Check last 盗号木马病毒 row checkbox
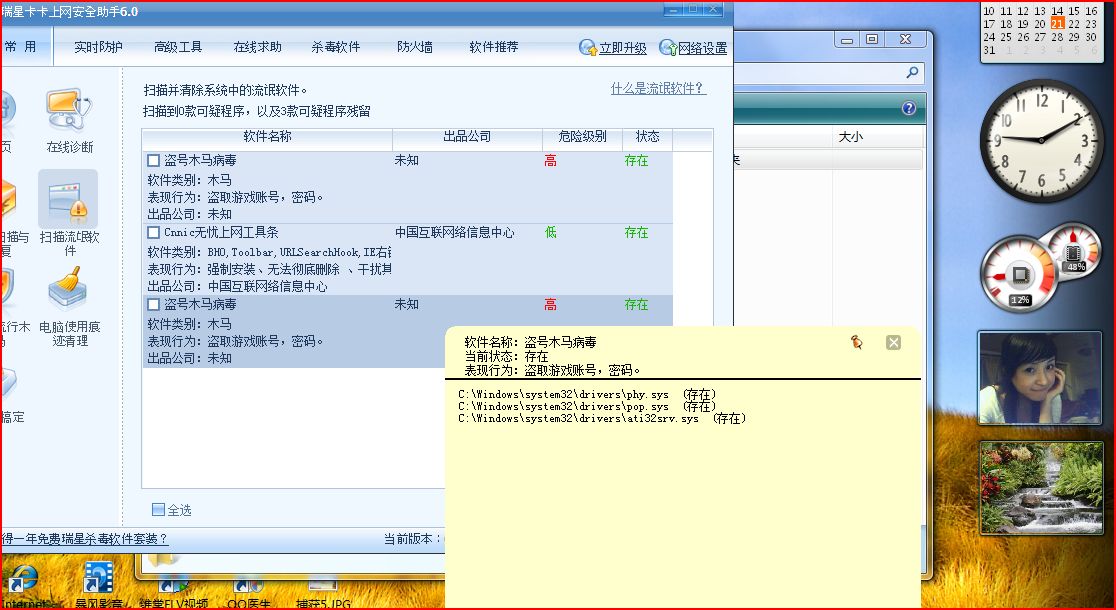Viewport: 1116px width, 610px height. pos(153,305)
